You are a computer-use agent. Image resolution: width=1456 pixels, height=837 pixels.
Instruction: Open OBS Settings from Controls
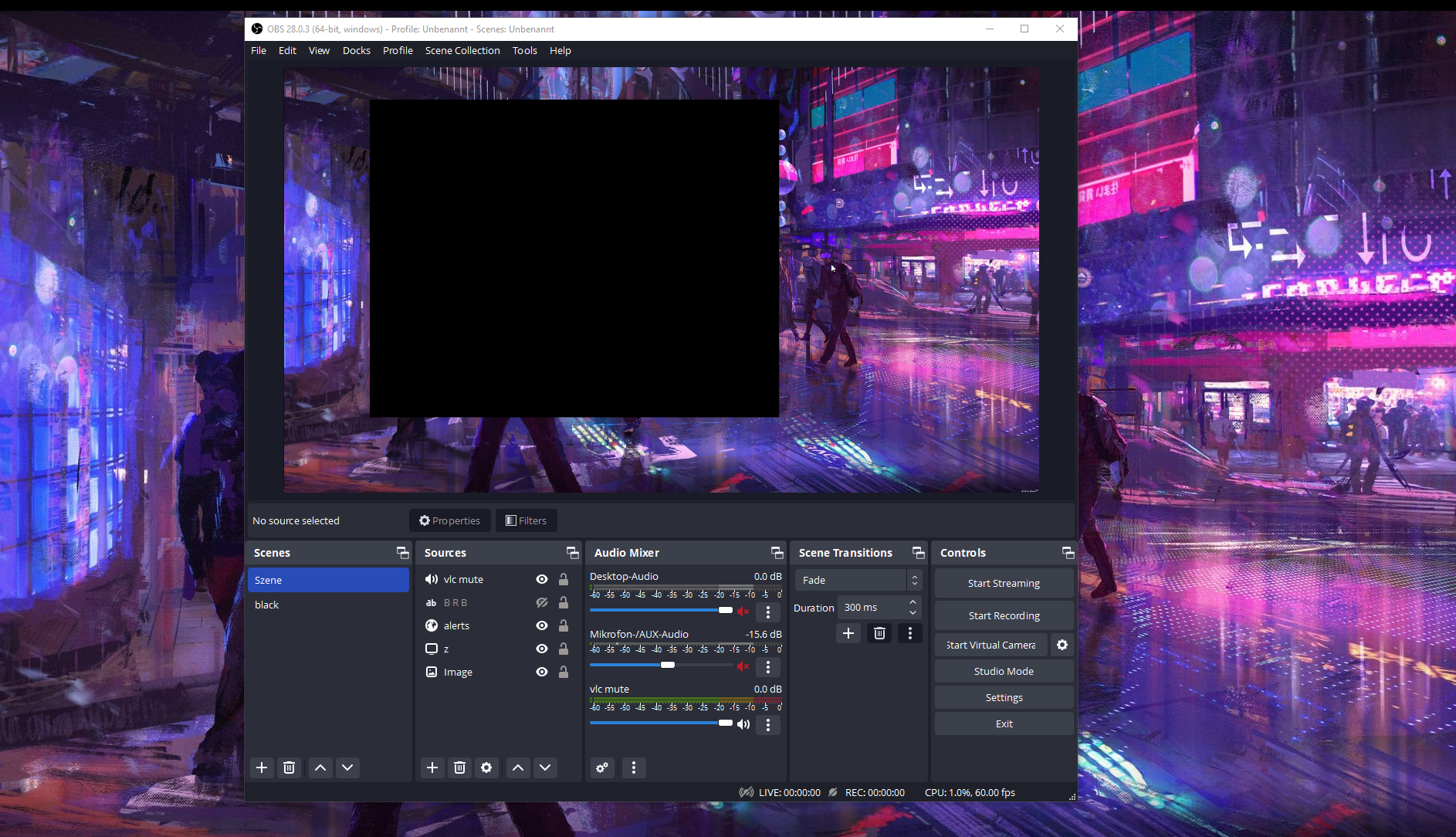click(1004, 697)
